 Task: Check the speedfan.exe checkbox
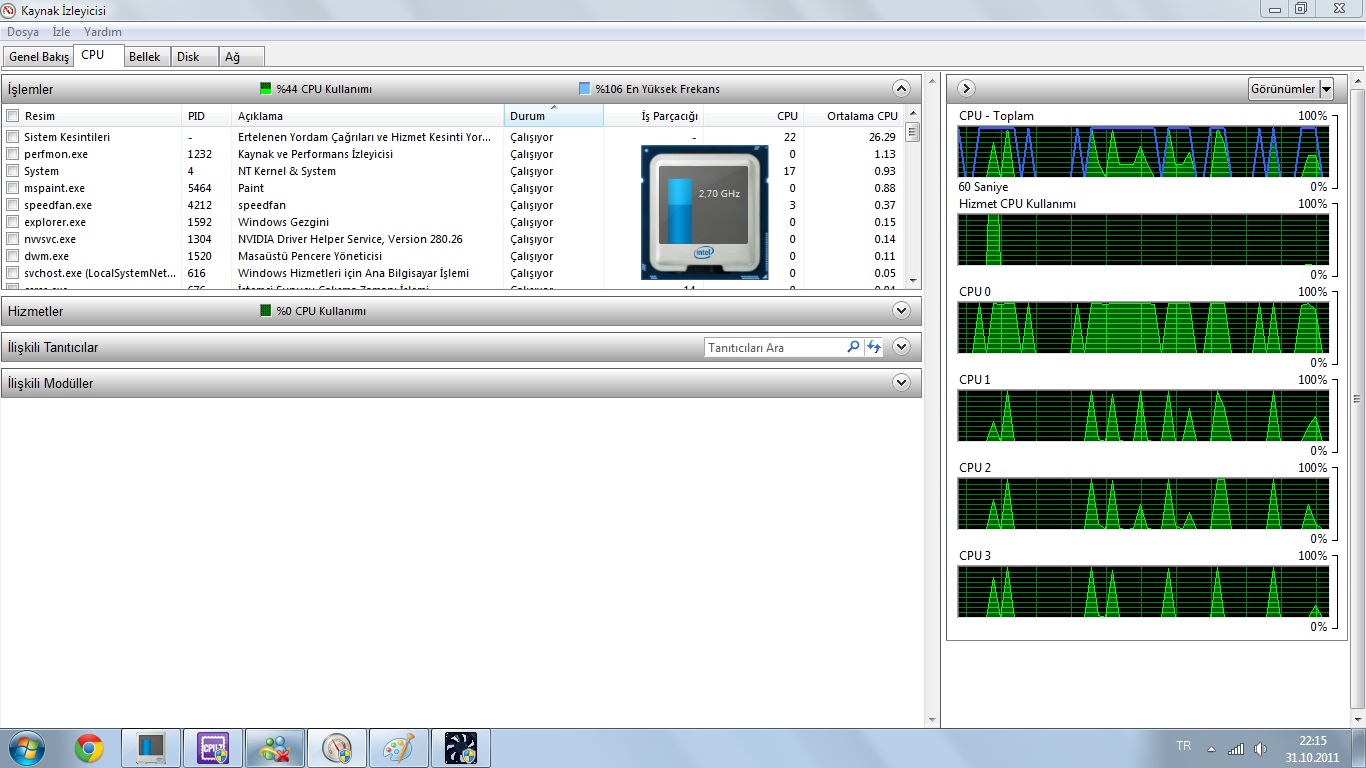(13, 205)
